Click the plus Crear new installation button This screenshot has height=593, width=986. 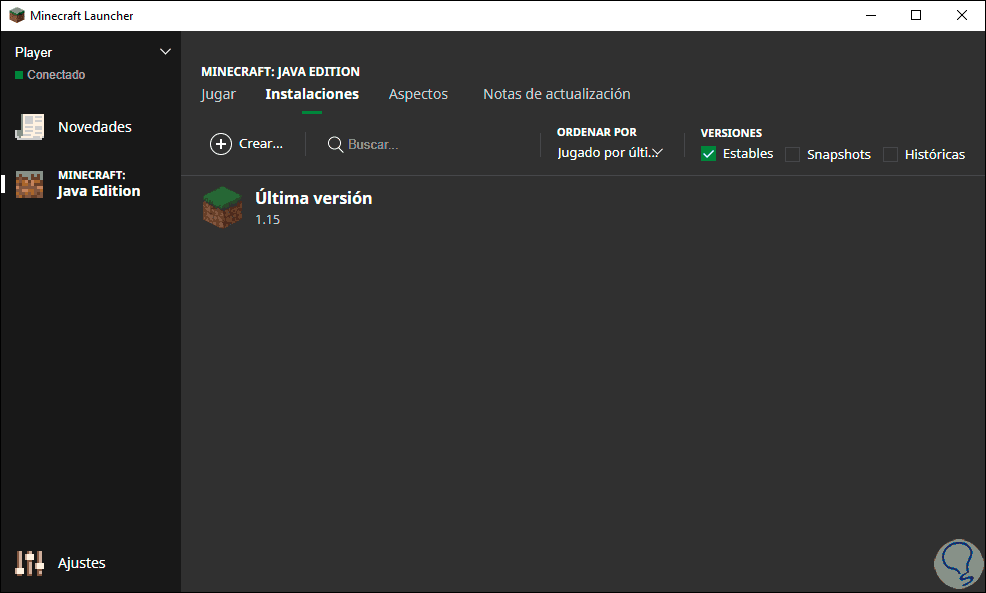246,144
